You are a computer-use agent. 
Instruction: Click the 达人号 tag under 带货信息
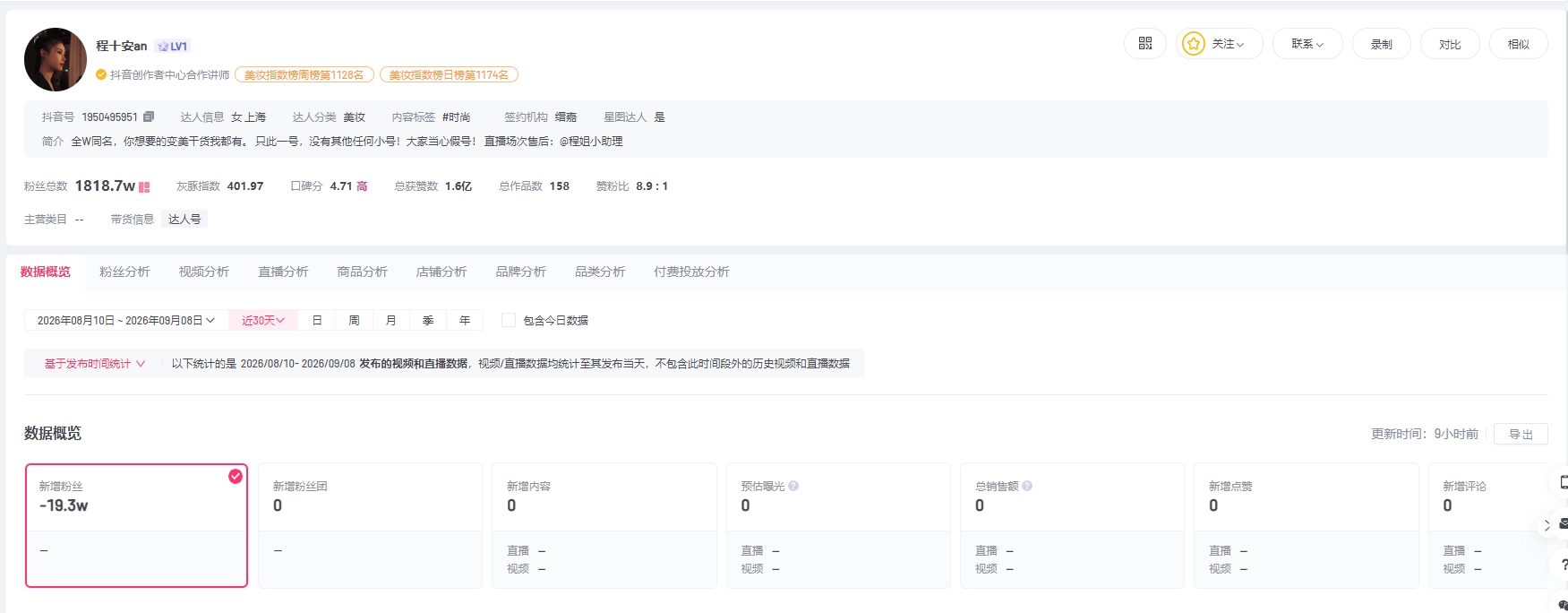[x=184, y=220]
